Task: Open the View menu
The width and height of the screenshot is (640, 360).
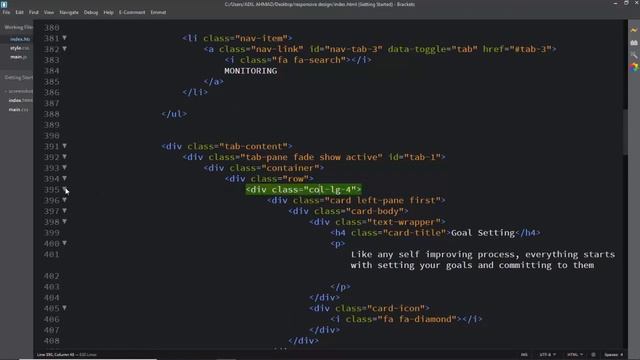Action: tap(49, 12)
